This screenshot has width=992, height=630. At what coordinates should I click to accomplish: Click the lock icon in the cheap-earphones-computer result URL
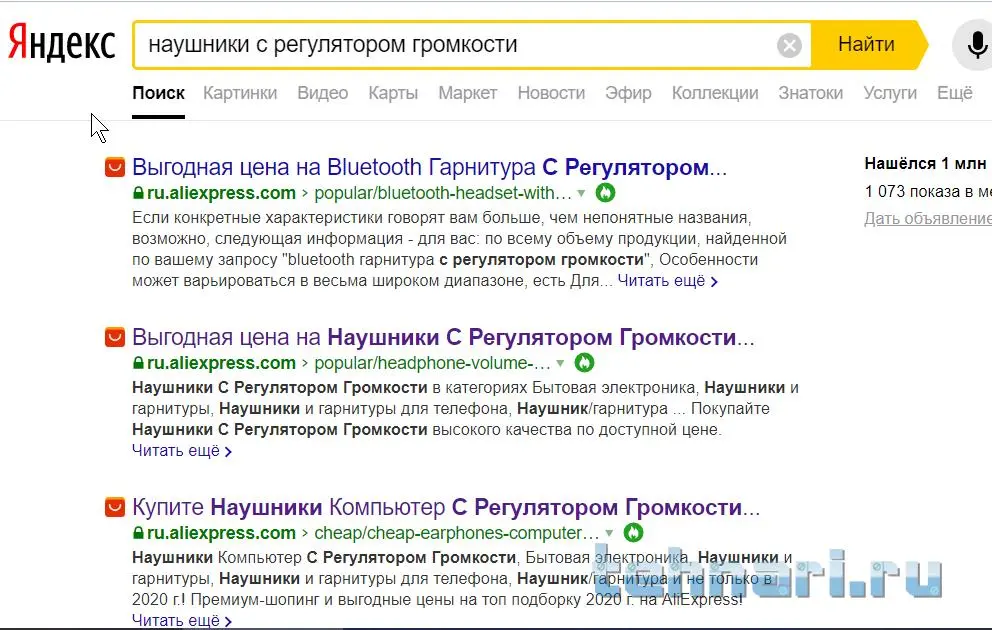(138, 533)
